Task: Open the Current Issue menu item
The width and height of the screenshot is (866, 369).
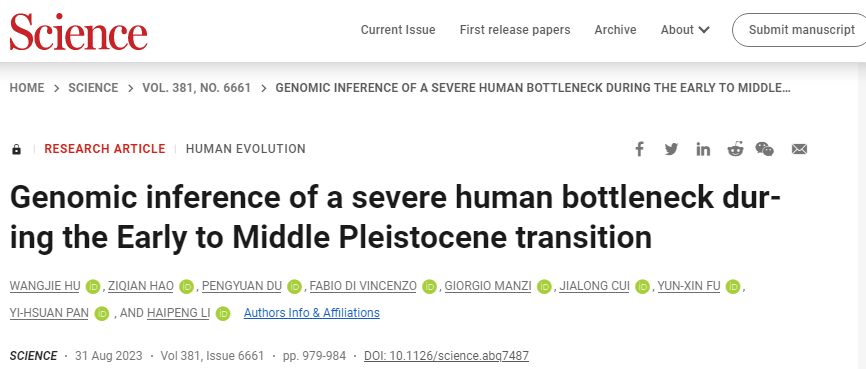Action: coord(398,30)
